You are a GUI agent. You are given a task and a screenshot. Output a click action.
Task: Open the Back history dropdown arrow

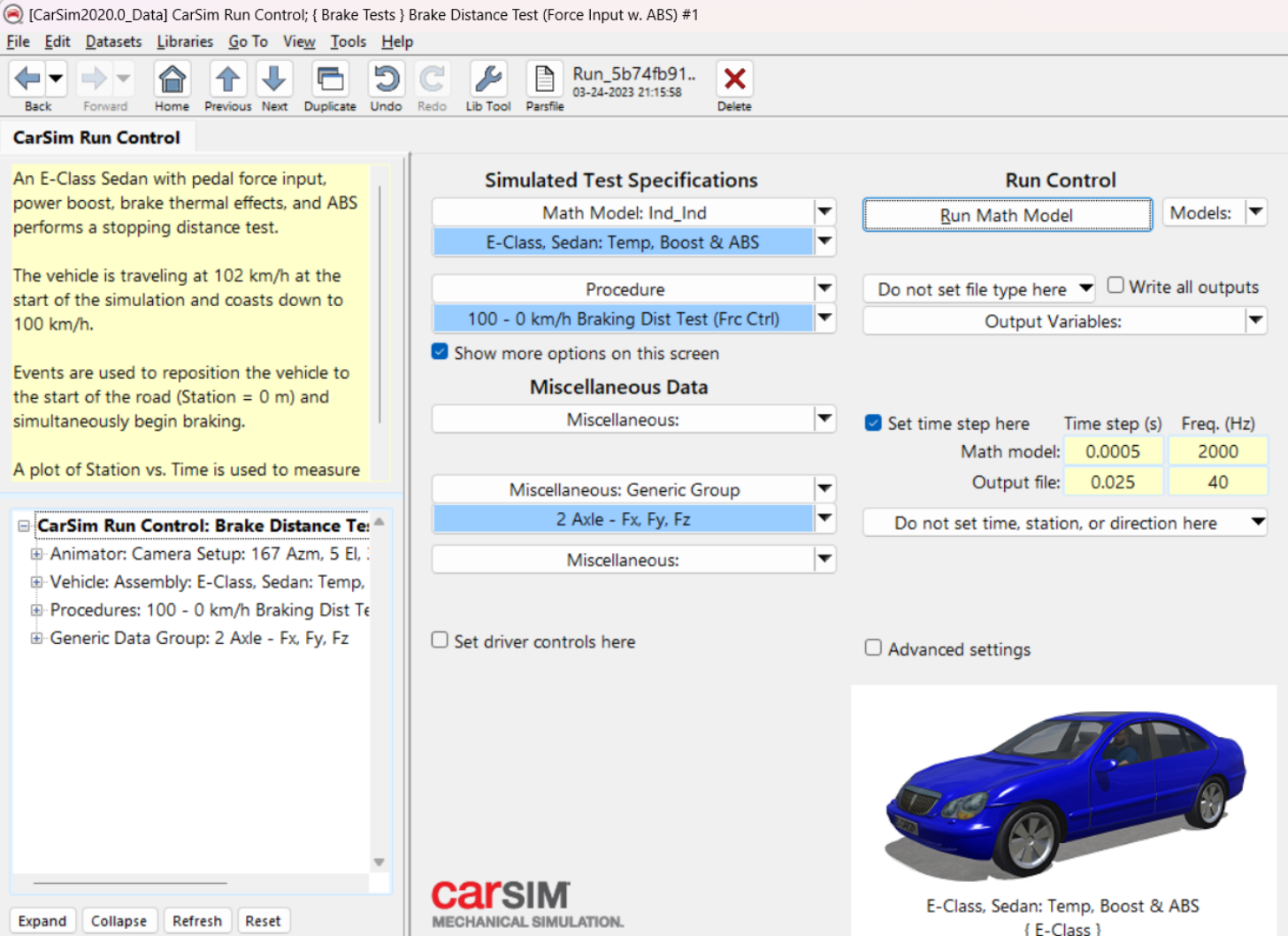(56, 80)
